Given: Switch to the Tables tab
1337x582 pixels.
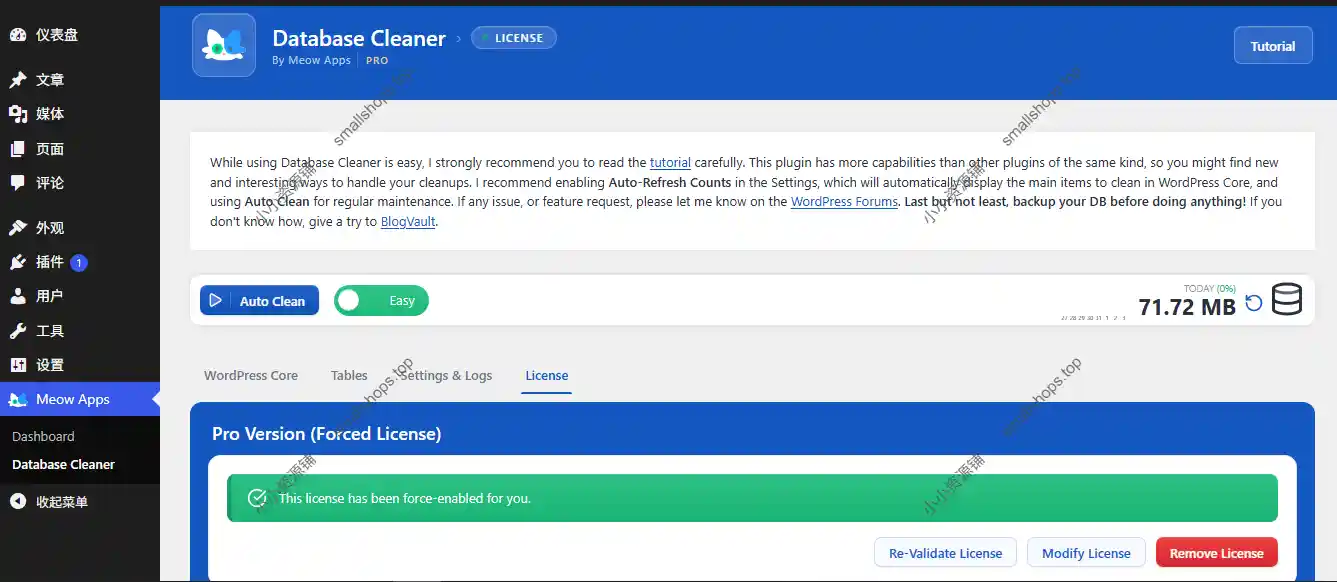Looking at the screenshot, I should click(x=349, y=376).
